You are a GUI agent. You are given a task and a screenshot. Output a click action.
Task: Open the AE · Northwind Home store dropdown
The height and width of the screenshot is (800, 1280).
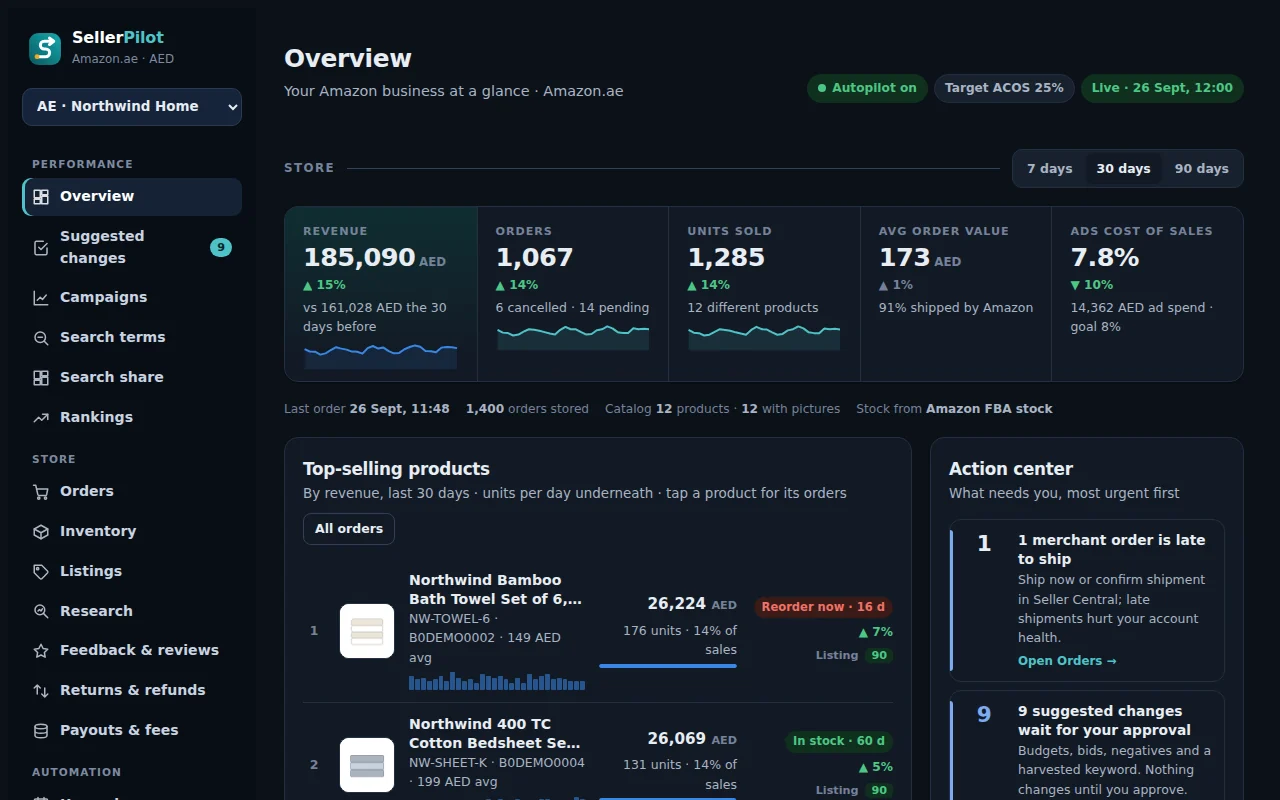[x=132, y=106]
